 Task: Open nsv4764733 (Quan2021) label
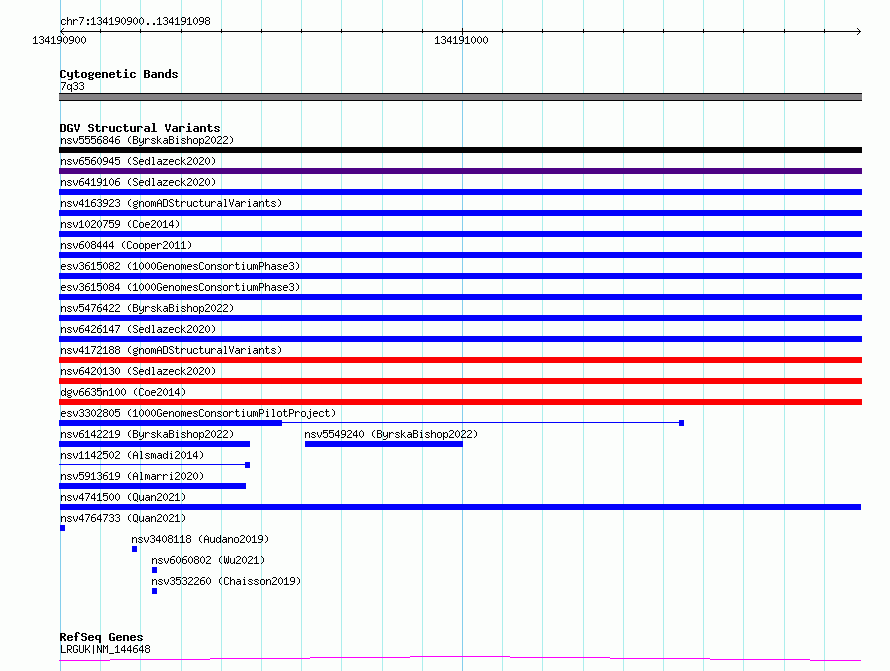pyautogui.click(x=123, y=518)
